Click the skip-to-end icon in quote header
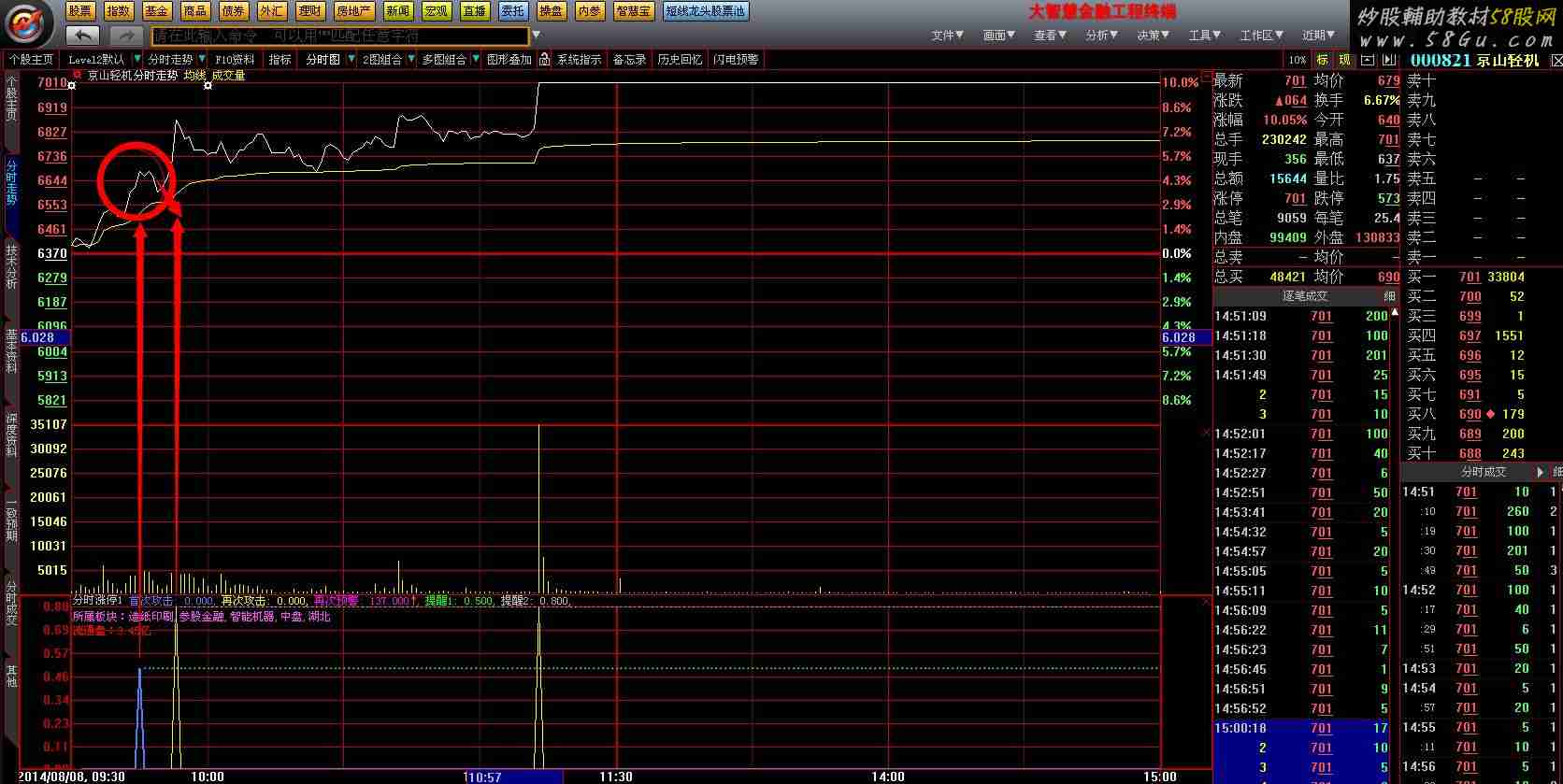The height and width of the screenshot is (784, 1563). point(1390,60)
